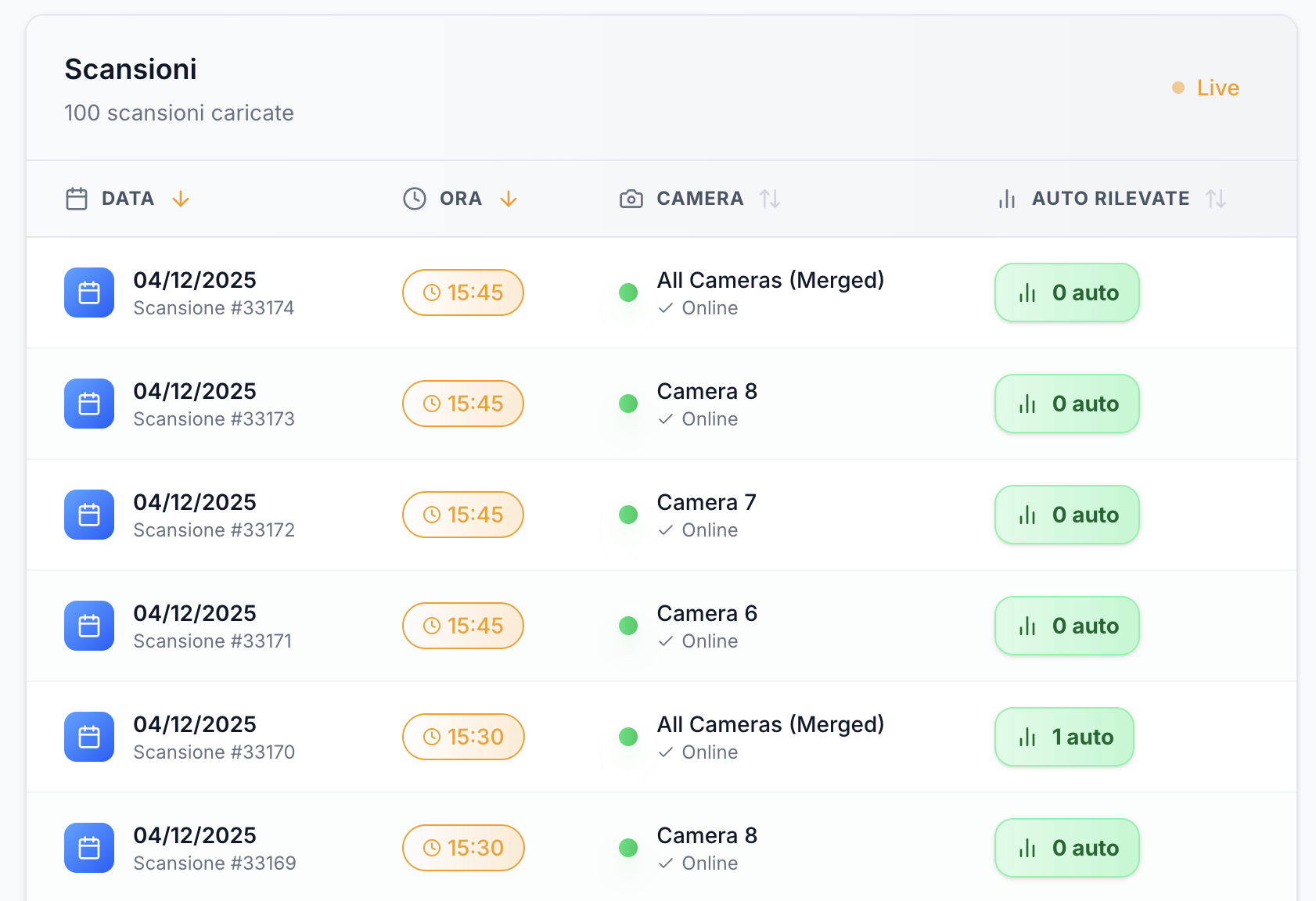
Task: Click the descending sort arrow on DATA column
Action: coord(181,199)
